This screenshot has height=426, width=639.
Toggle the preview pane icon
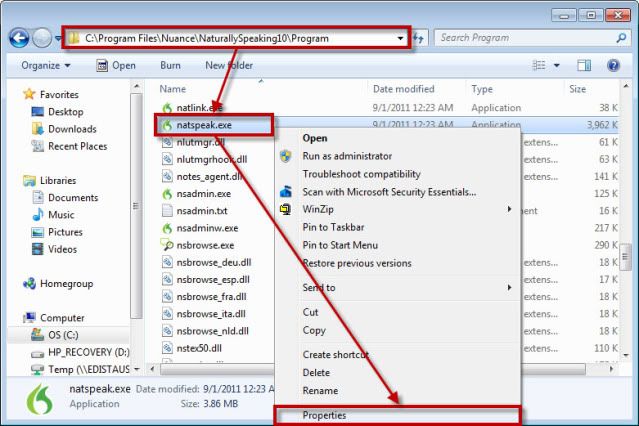click(x=584, y=65)
